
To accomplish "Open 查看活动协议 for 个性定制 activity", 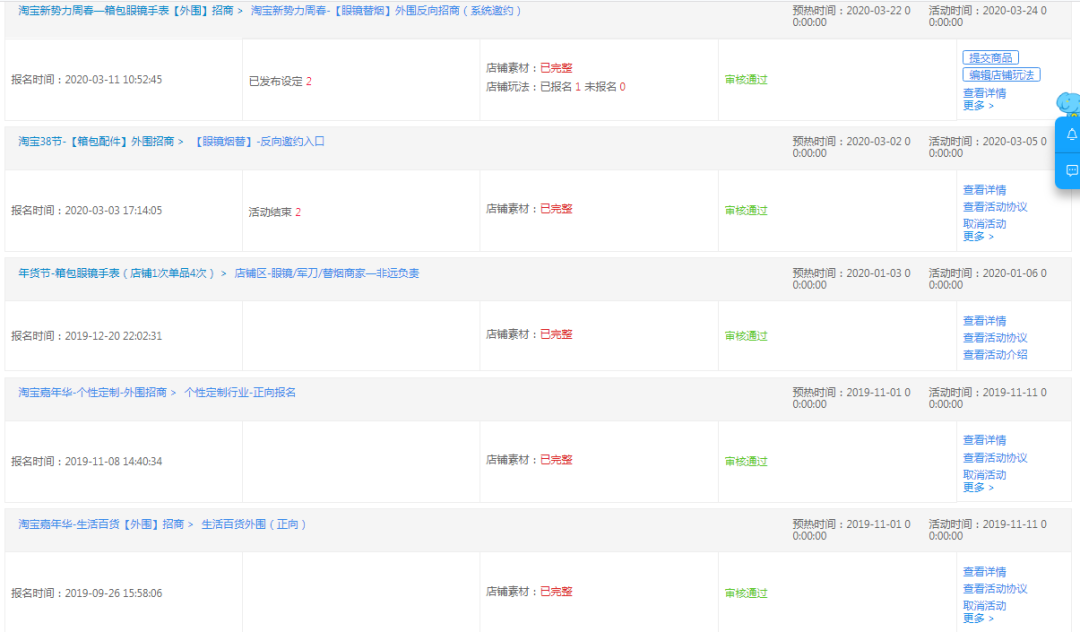I will [x=995, y=458].
